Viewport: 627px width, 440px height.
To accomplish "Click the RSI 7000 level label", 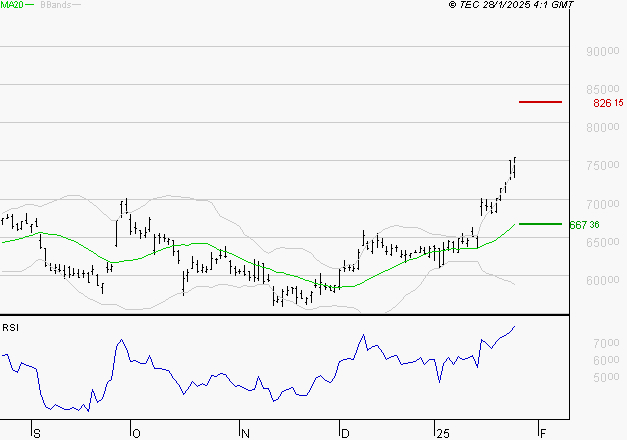I will pos(606,343).
